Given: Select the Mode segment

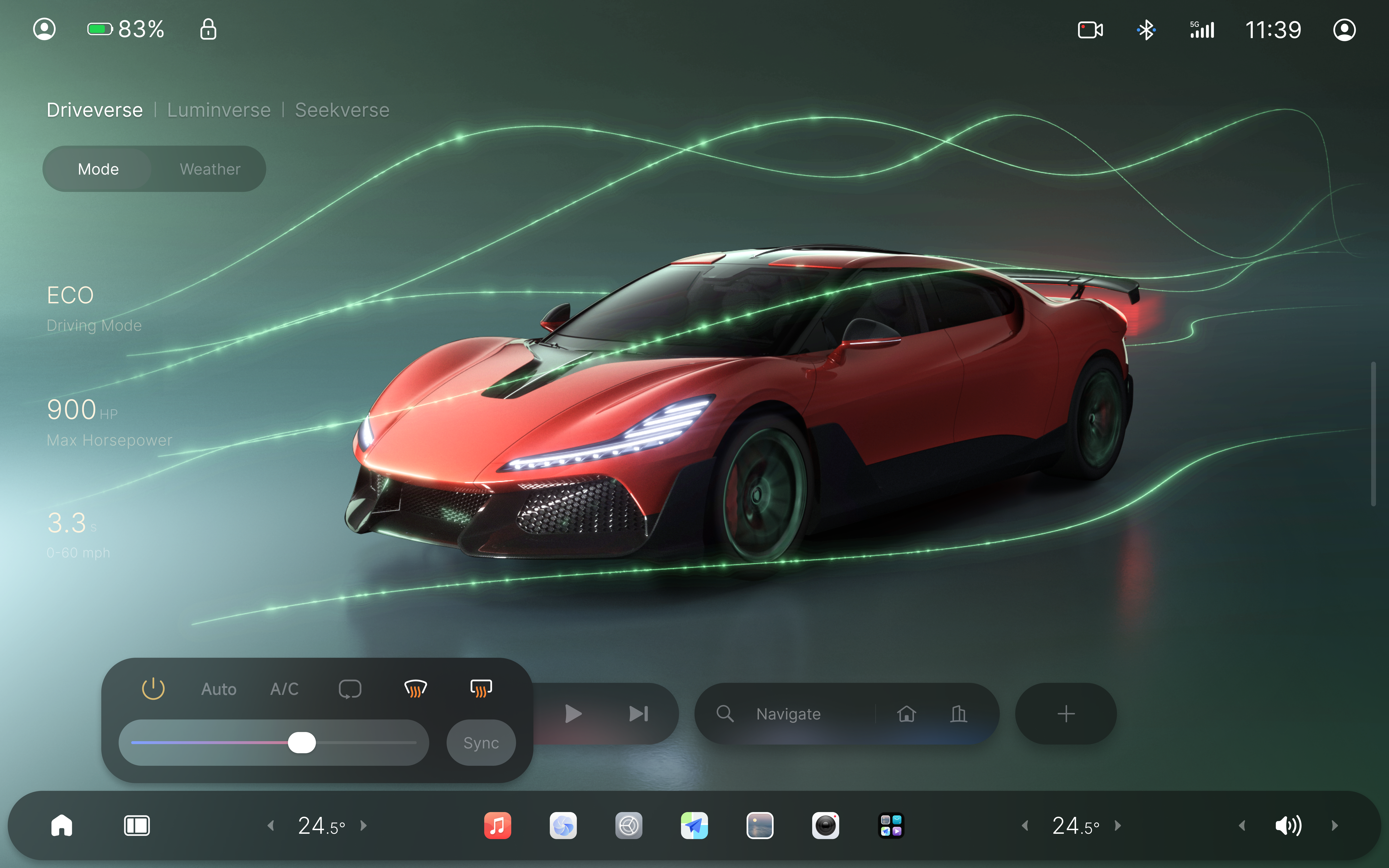Looking at the screenshot, I should coord(98,169).
